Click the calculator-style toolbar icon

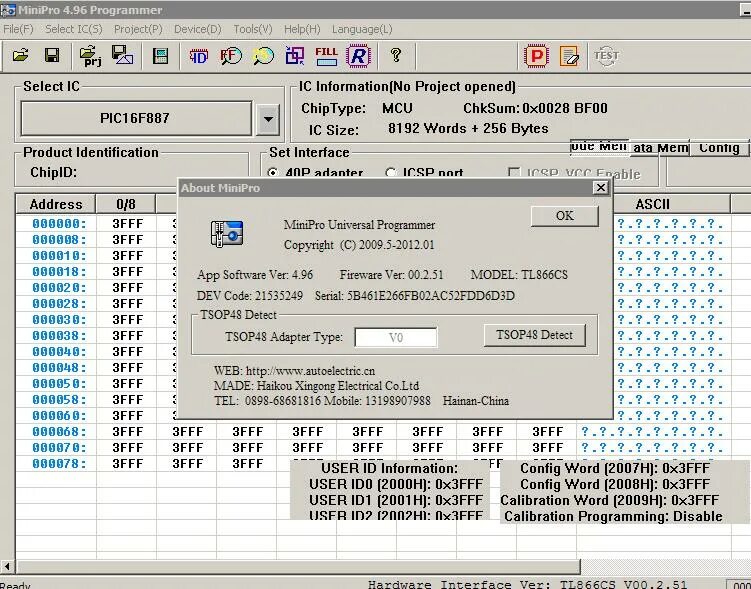(x=160, y=56)
